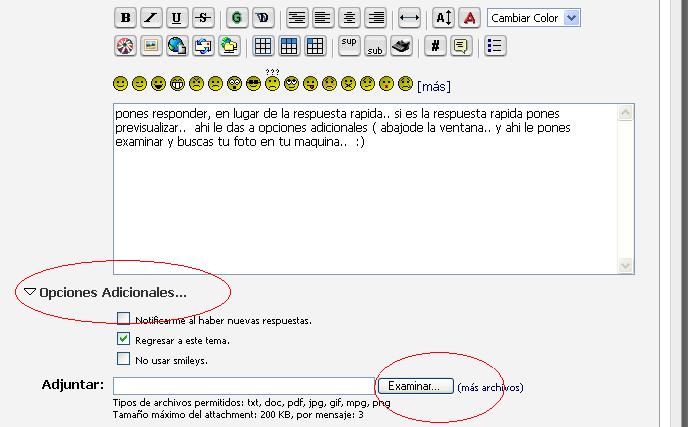Toggle bold formatting with the B button
The height and width of the screenshot is (427, 688).
point(125,18)
